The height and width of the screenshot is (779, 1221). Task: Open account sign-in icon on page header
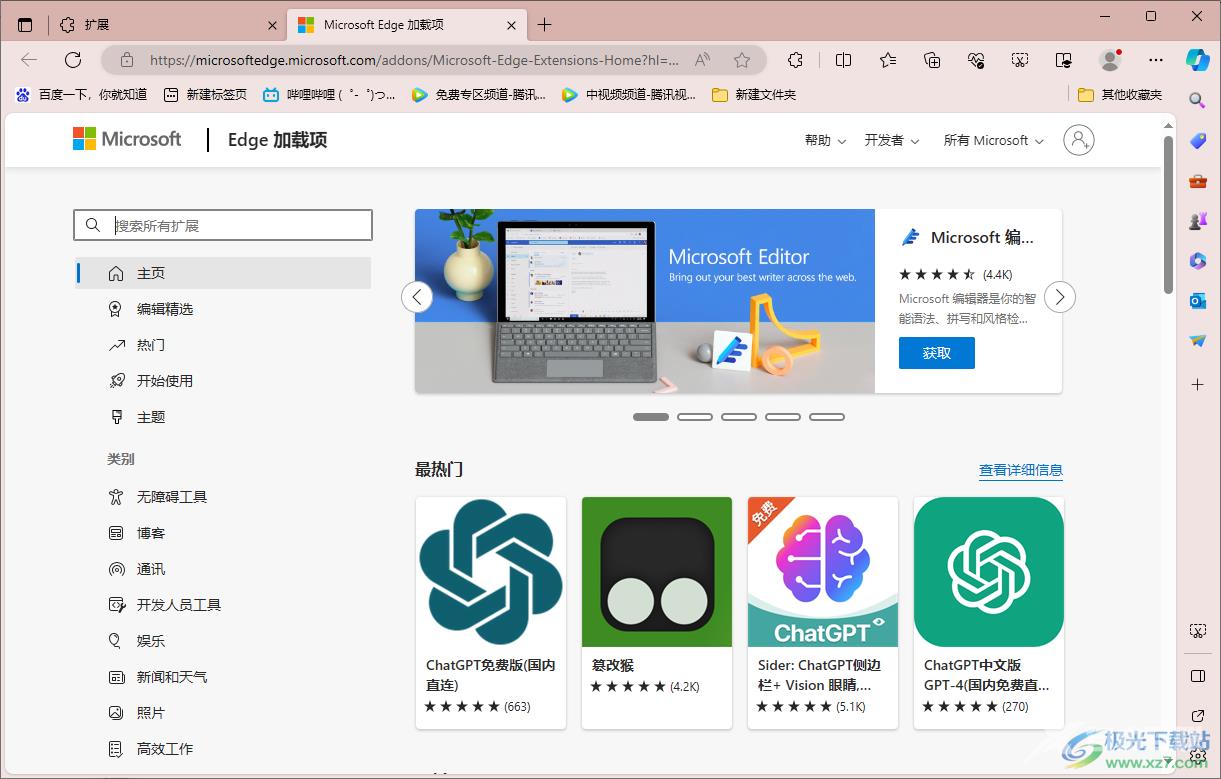[x=1079, y=140]
